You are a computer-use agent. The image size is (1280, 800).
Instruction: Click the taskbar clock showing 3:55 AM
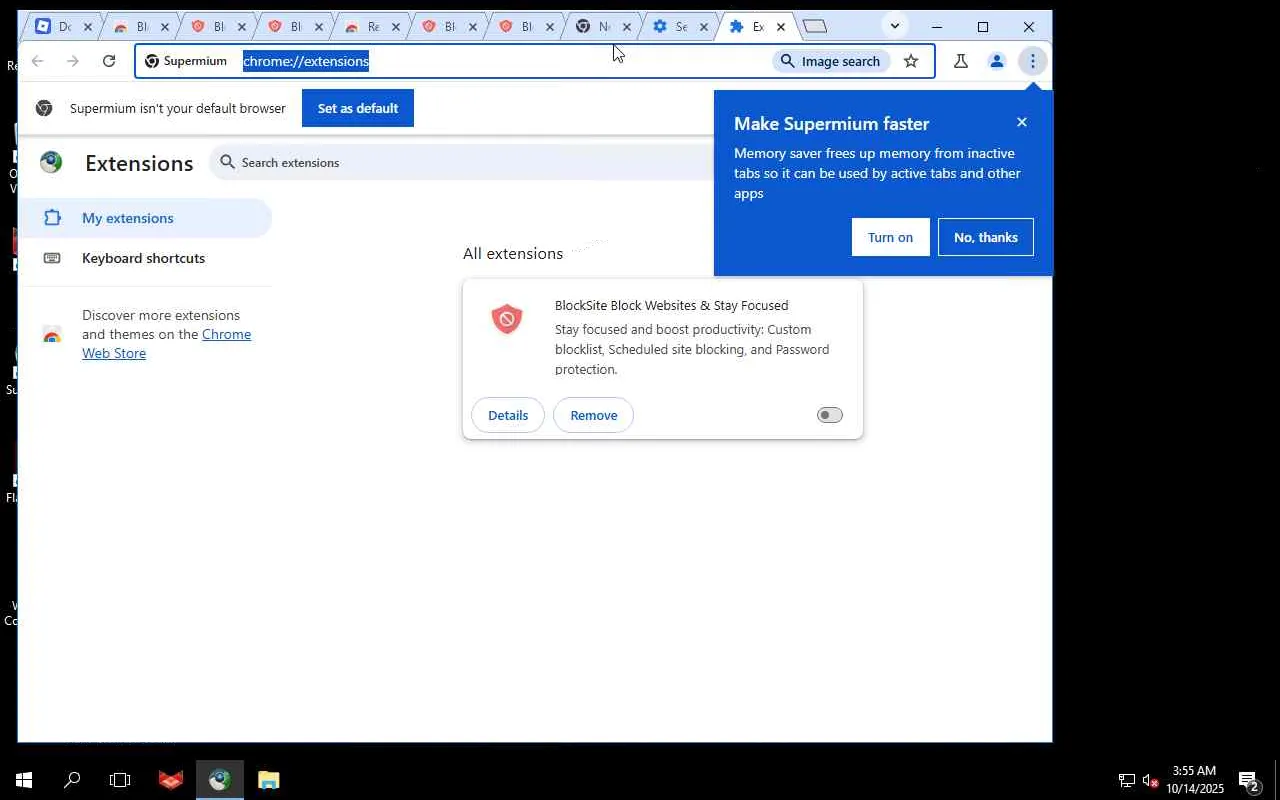[1197, 780]
